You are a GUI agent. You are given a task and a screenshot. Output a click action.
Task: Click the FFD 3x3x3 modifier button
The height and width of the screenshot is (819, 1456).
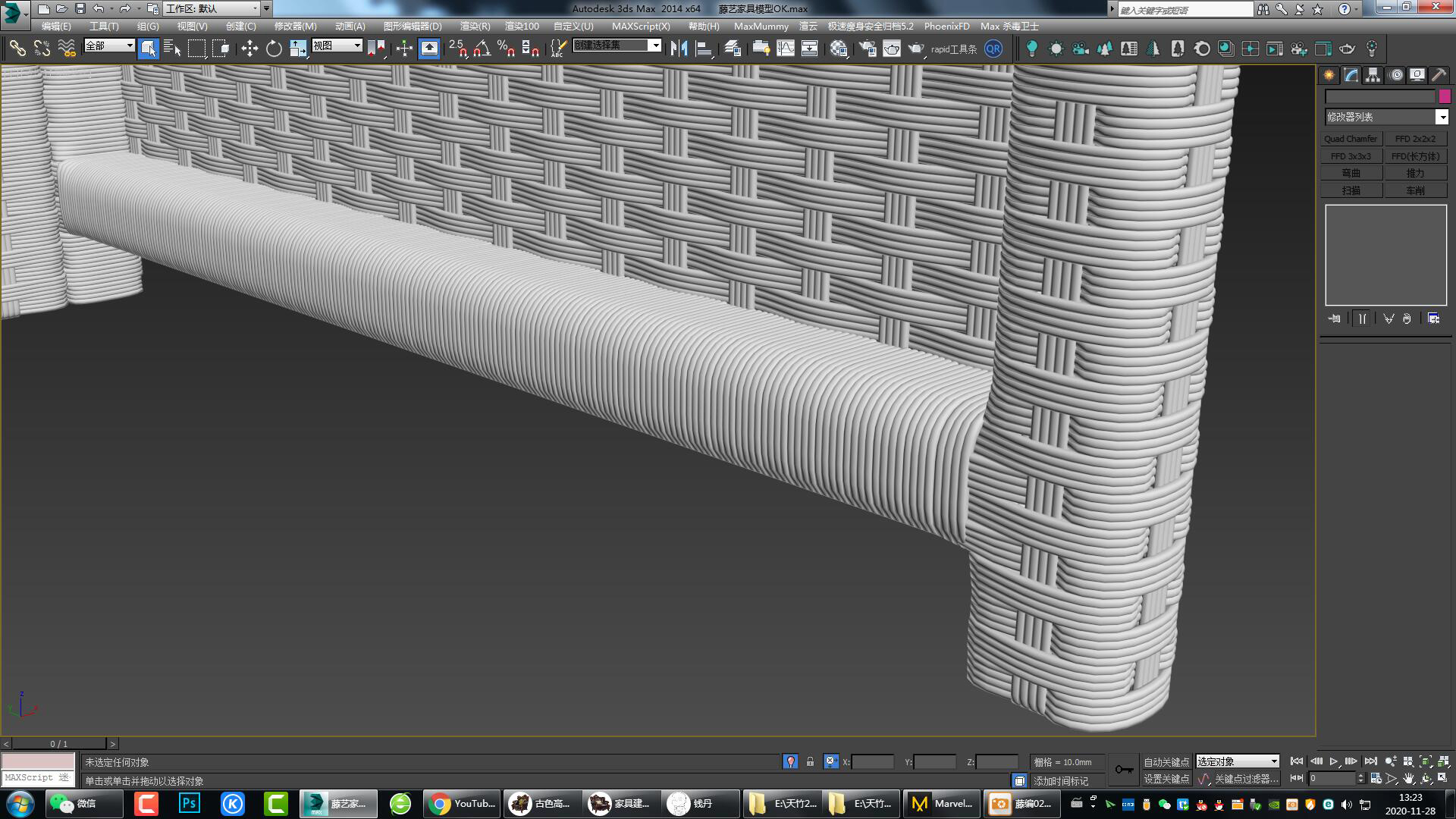pos(1351,156)
